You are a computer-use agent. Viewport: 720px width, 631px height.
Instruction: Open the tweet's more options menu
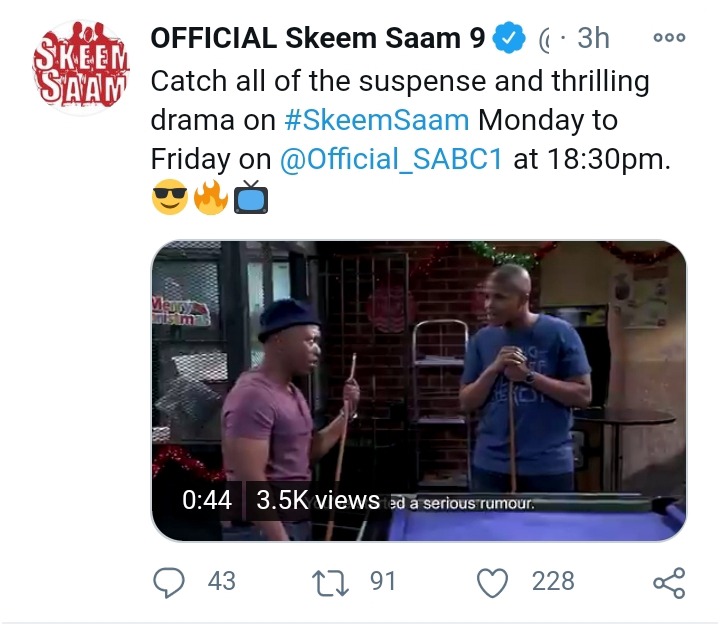[x=668, y=38]
